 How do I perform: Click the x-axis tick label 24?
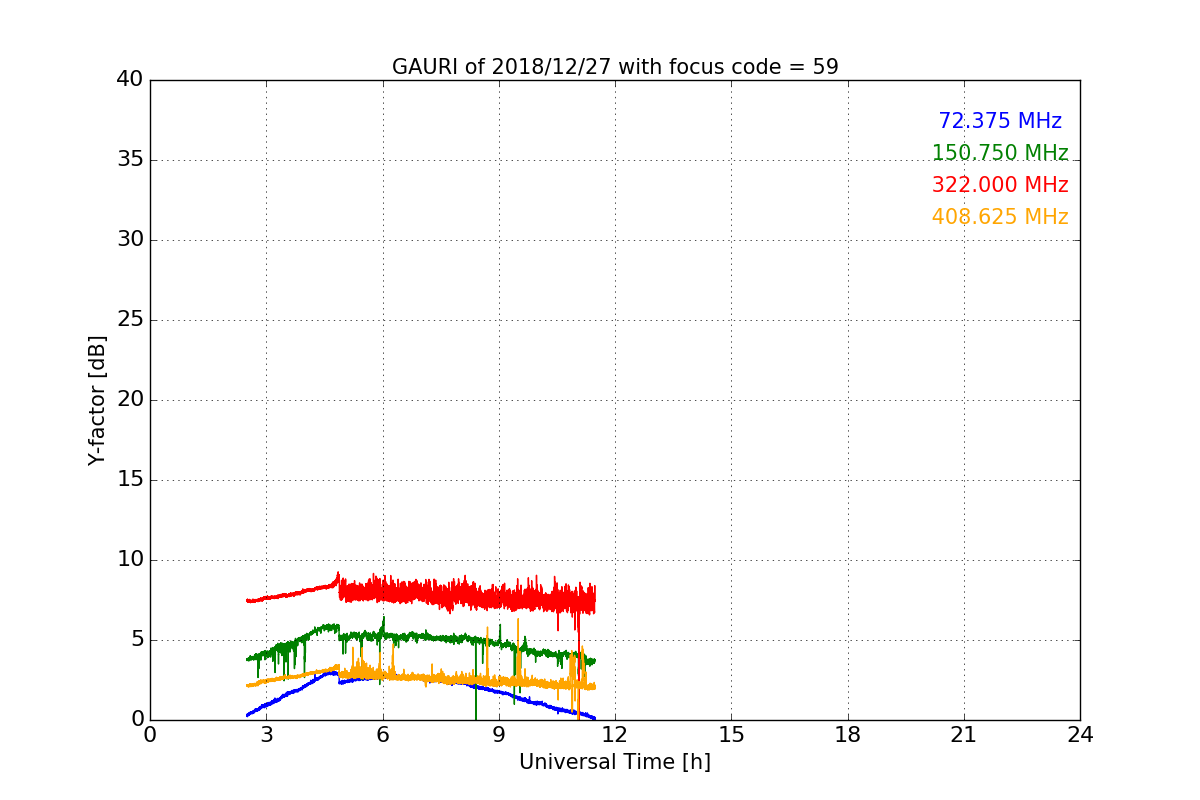click(1080, 735)
